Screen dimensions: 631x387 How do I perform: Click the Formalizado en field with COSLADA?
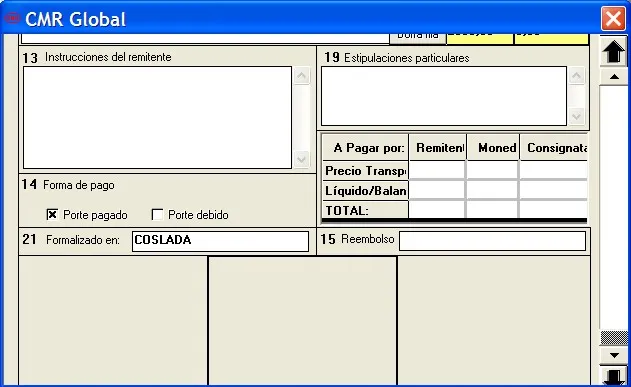pyautogui.click(x=220, y=241)
